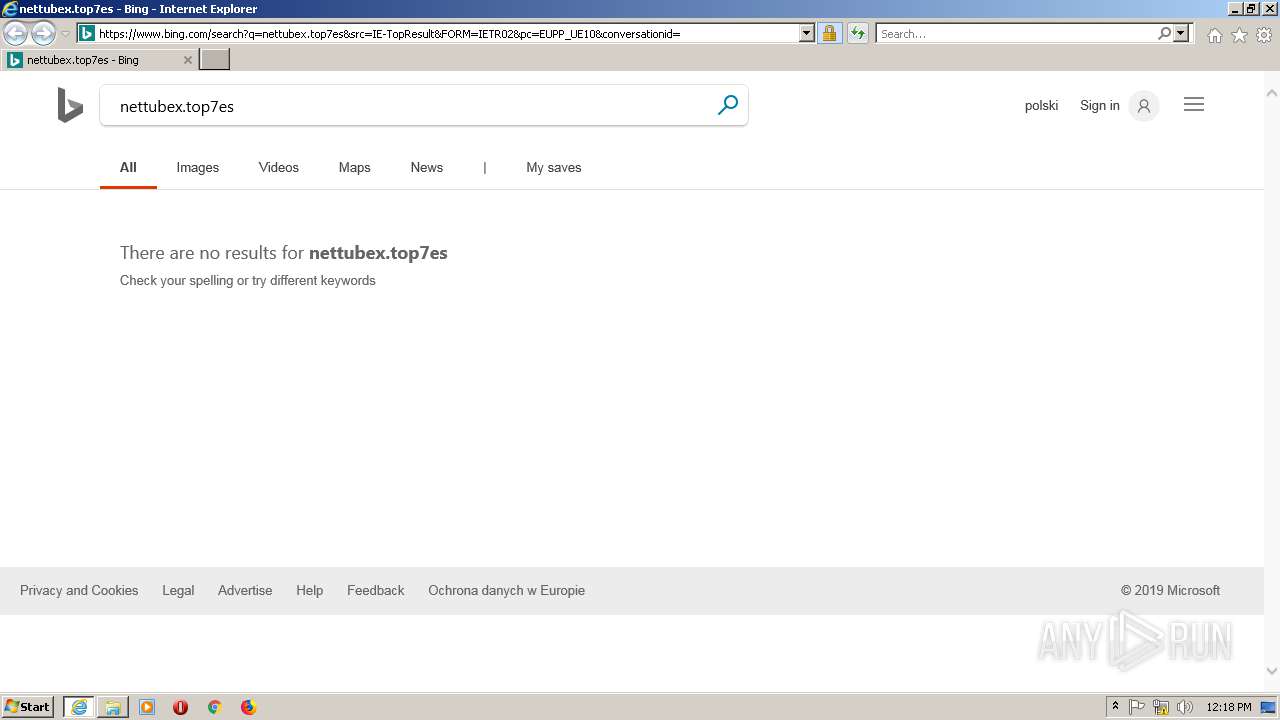This screenshot has width=1280, height=720.
Task: Click the IE search box
Action: [x=1017, y=34]
